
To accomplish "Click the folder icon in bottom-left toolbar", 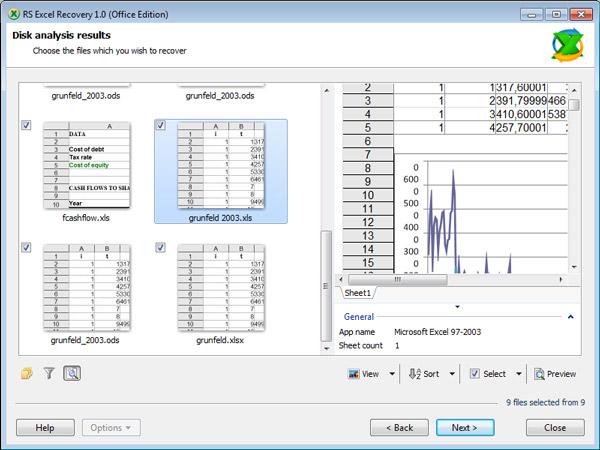I will pyautogui.click(x=27, y=374).
